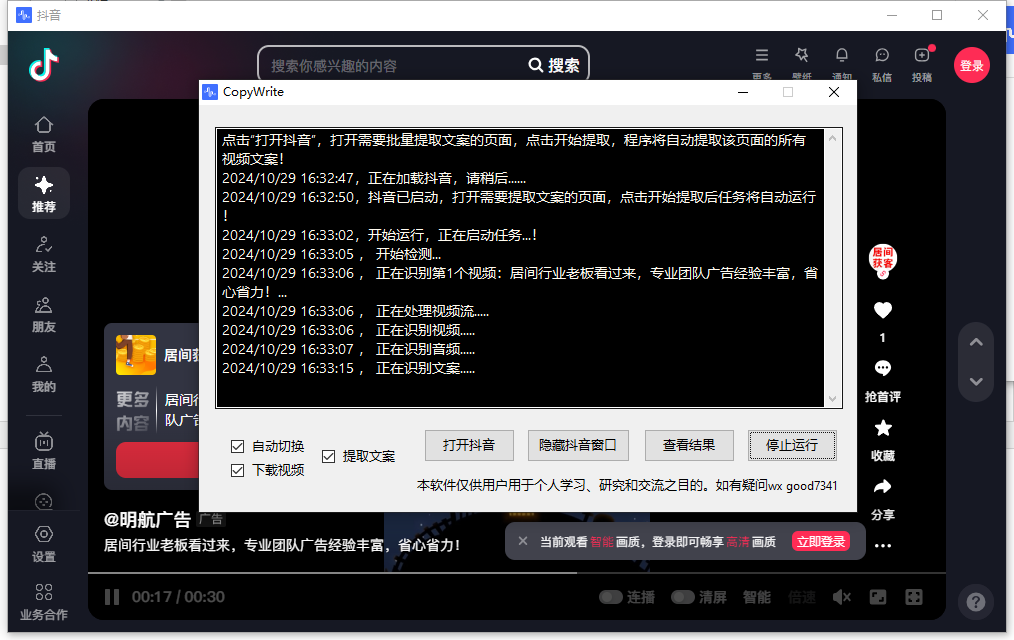Click the 查看结果 button
Viewport: 1014px width, 640px height.
(689, 445)
